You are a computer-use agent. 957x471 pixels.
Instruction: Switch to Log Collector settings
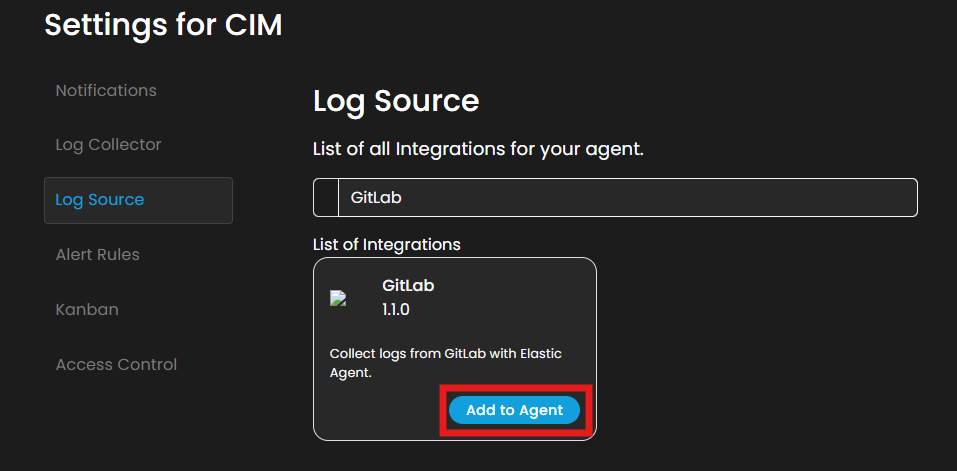point(108,145)
